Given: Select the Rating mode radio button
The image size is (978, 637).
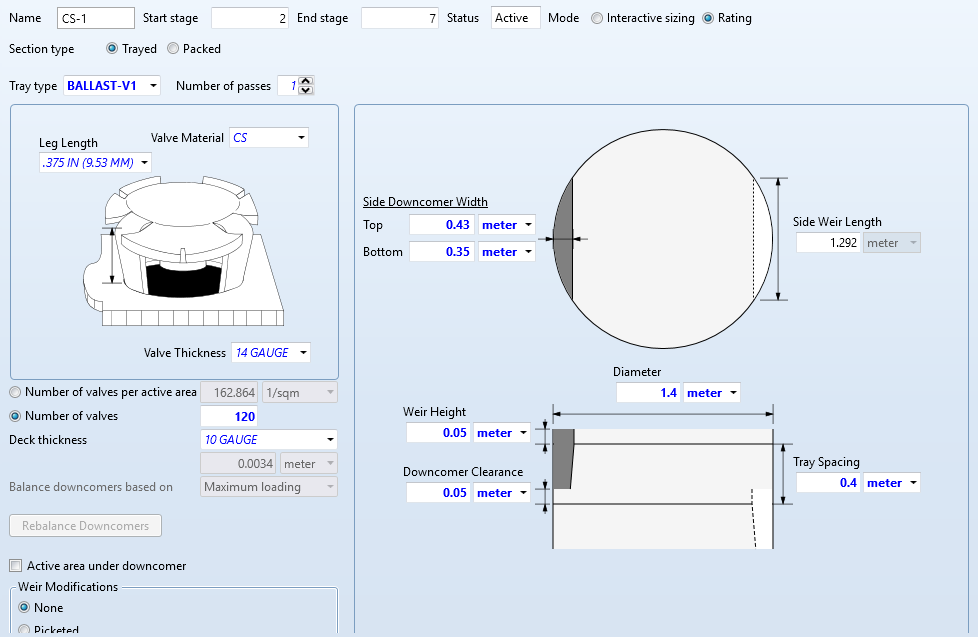Looking at the screenshot, I should click(708, 18).
